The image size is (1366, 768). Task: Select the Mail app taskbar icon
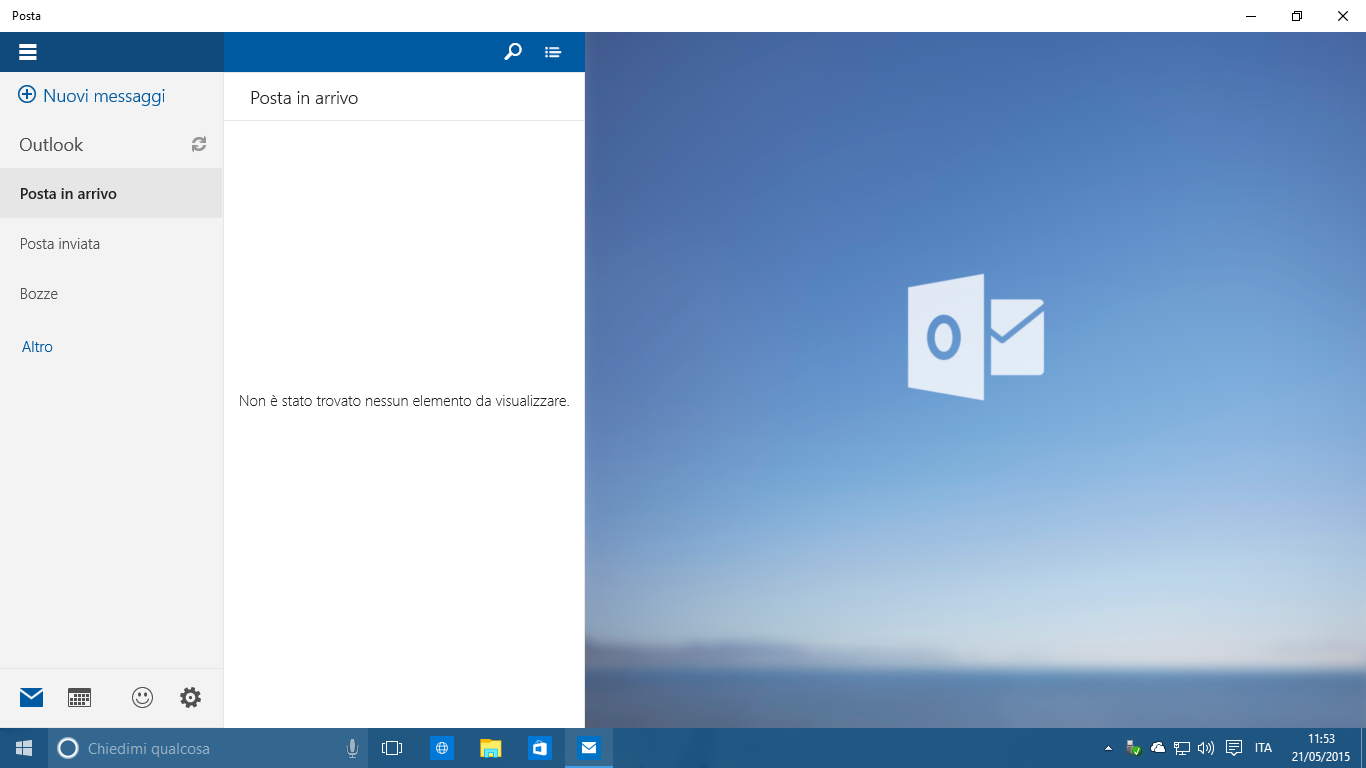[x=589, y=748]
